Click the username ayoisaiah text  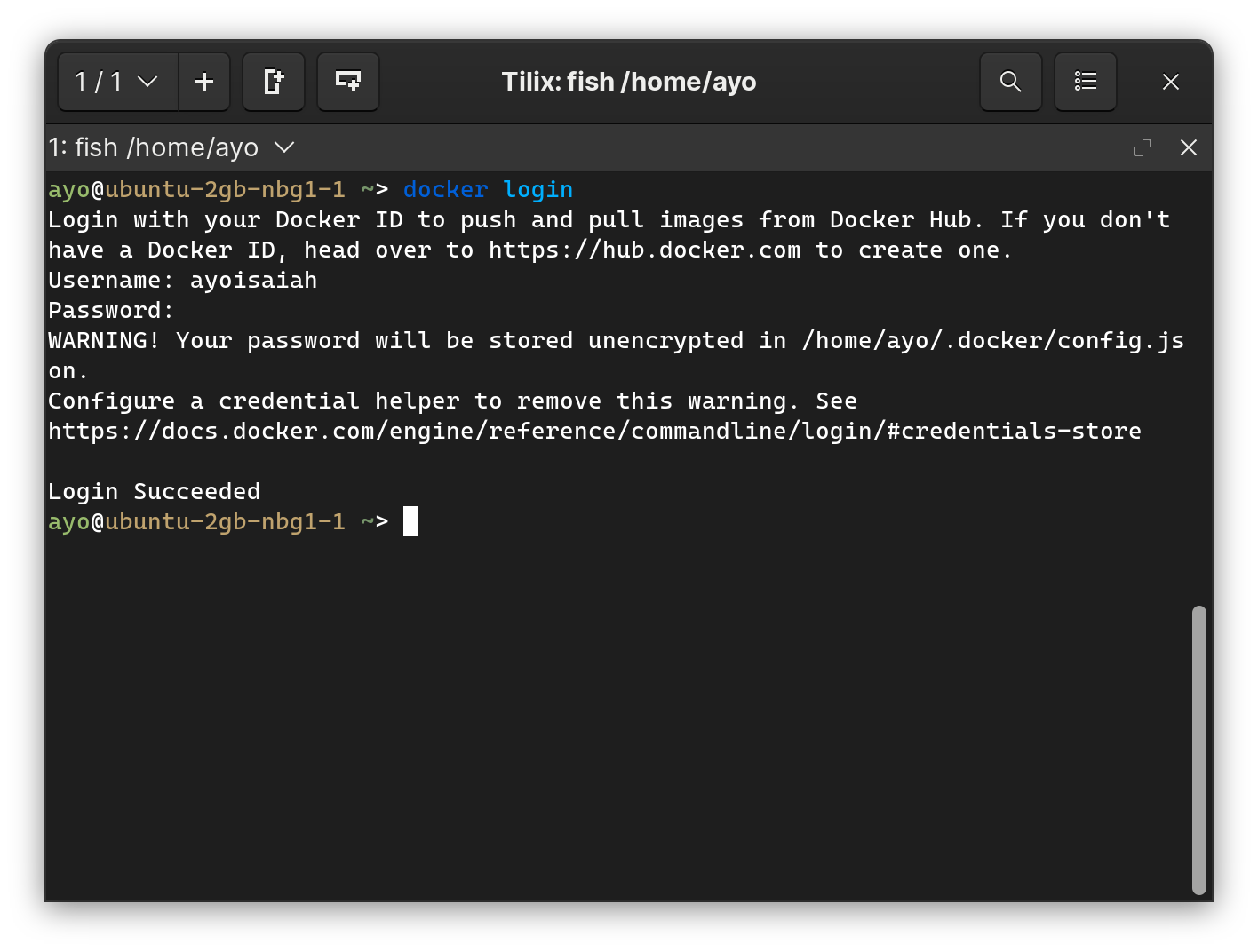[253, 280]
